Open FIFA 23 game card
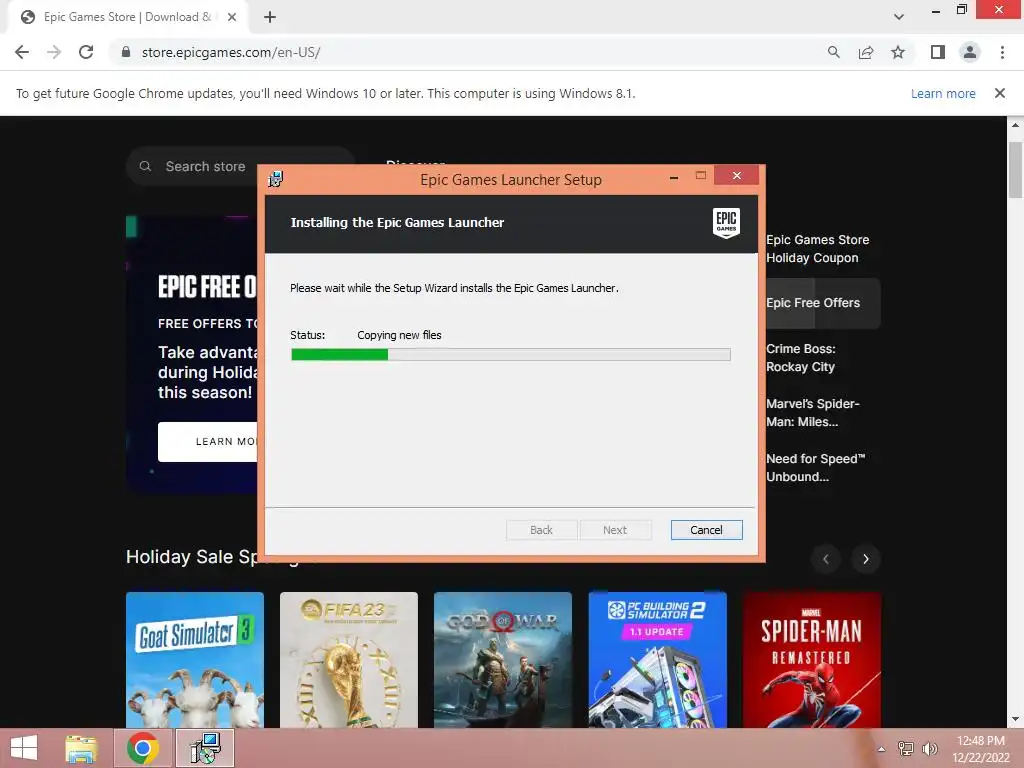The image size is (1024, 768). pos(349,660)
